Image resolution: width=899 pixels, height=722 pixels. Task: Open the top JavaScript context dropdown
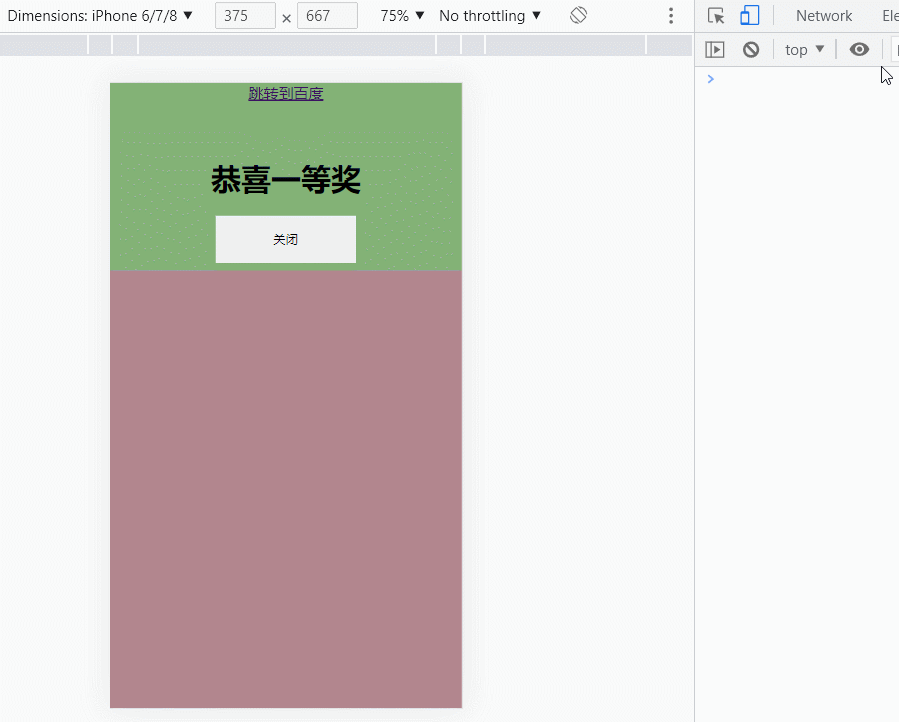point(804,50)
